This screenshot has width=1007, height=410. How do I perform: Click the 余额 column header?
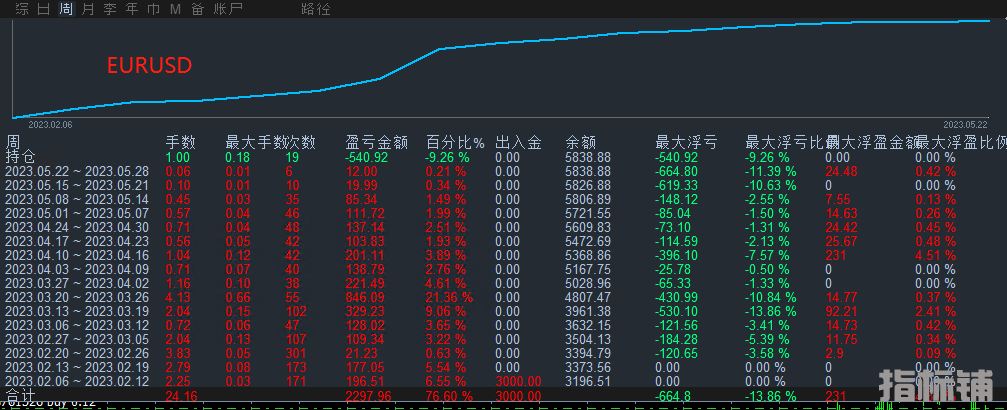point(581,142)
